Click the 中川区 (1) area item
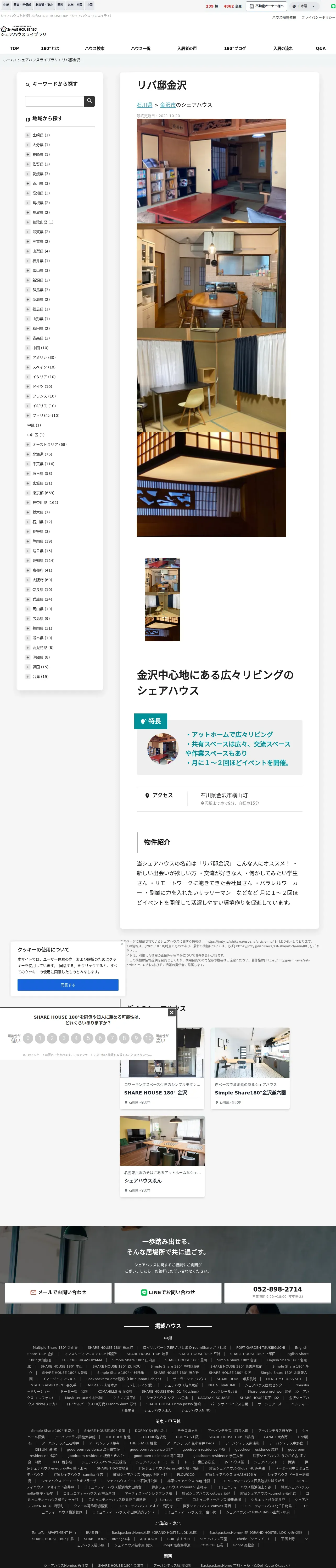This screenshot has height=1568, width=336. click(36, 435)
